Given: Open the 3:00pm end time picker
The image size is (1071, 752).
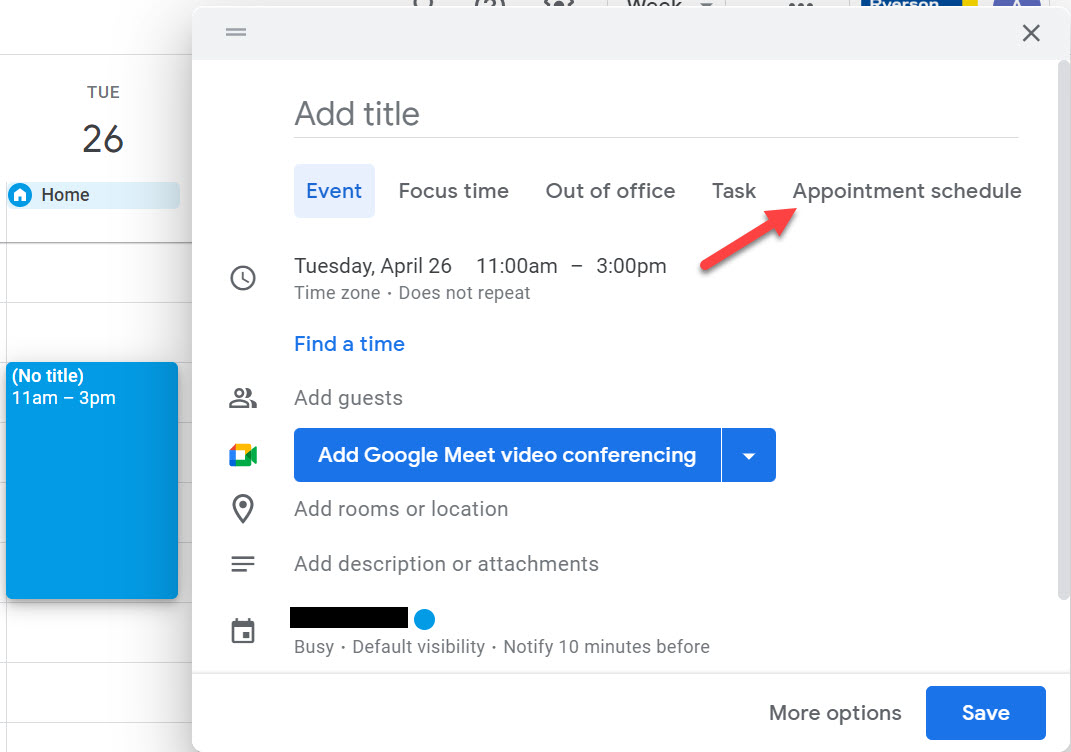Looking at the screenshot, I should point(631,266).
